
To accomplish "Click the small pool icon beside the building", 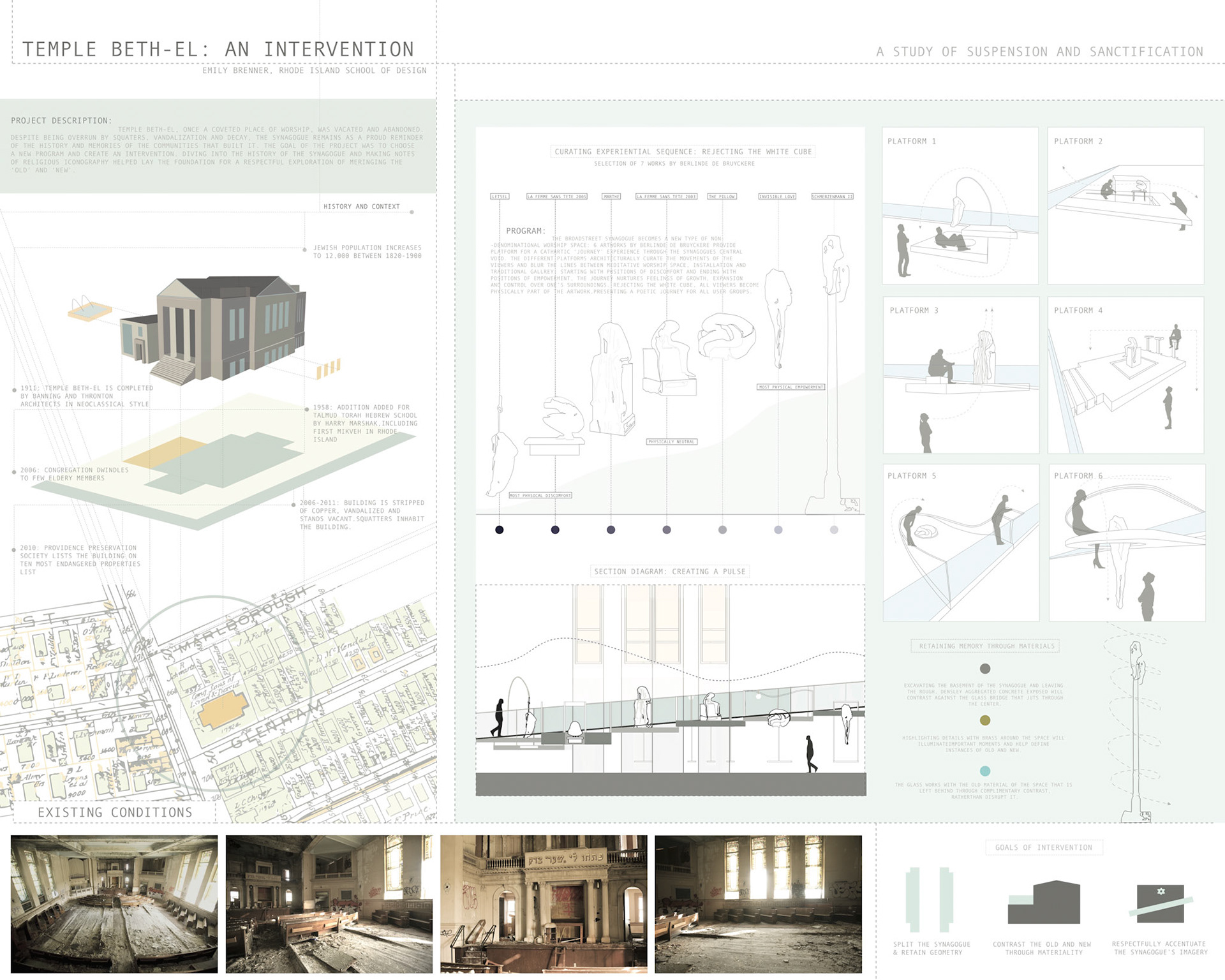I will pyautogui.click(x=89, y=310).
